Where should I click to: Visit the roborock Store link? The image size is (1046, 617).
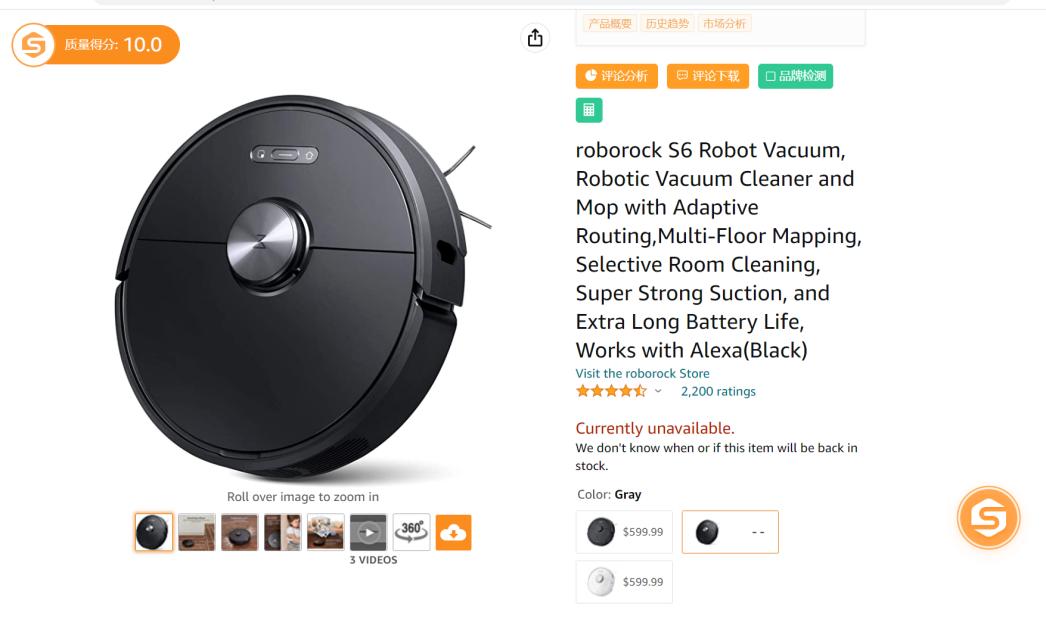(x=642, y=374)
